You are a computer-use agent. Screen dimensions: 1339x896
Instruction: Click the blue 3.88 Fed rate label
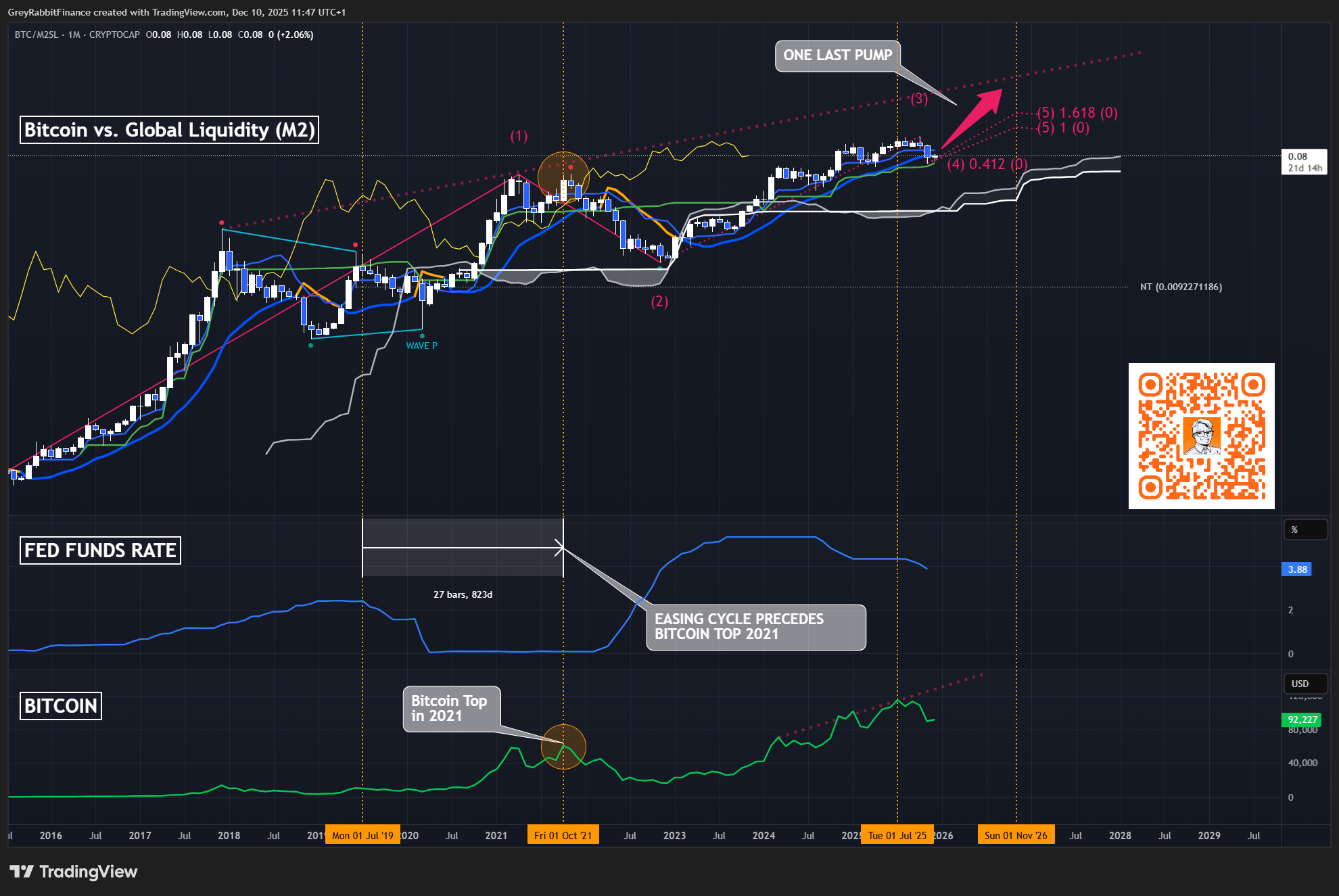click(1296, 569)
